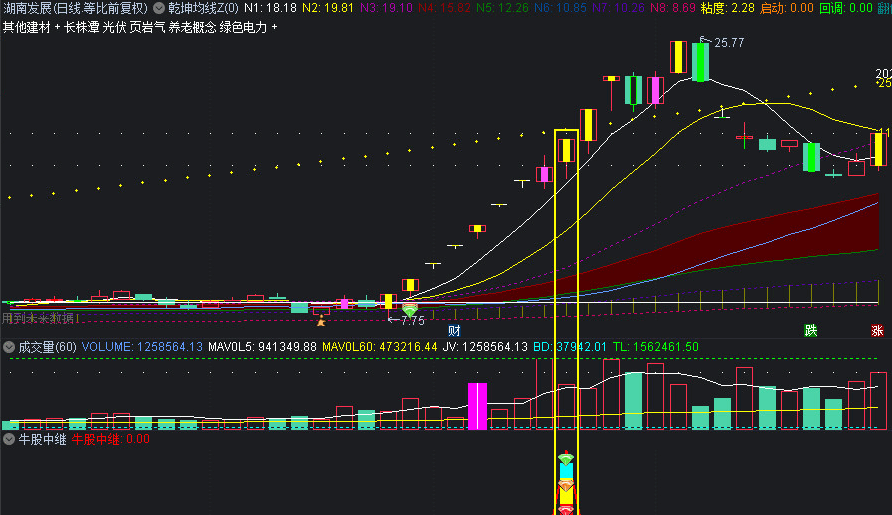Click the green diamond signal near 7.75
The image size is (892, 515).
click(410, 311)
